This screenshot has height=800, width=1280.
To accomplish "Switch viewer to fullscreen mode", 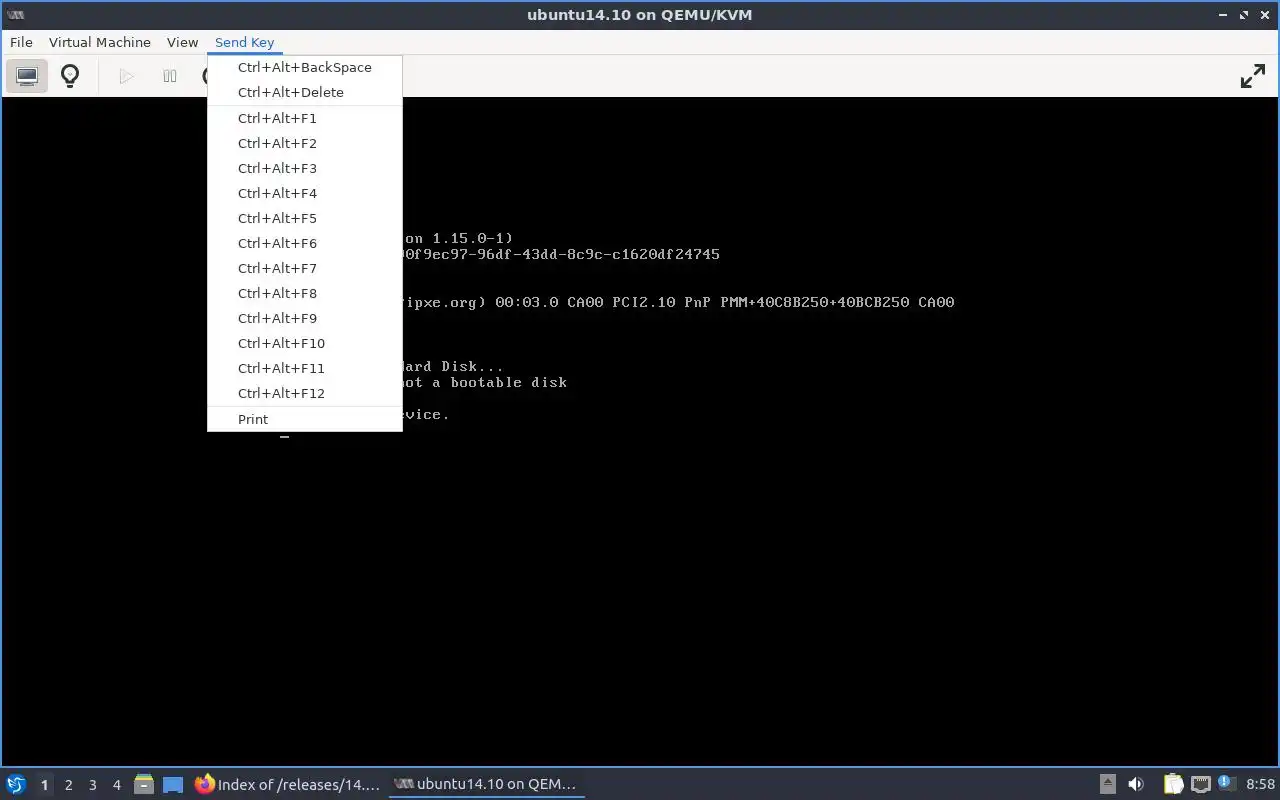I will pyautogui.click(x=1253, y=76).
